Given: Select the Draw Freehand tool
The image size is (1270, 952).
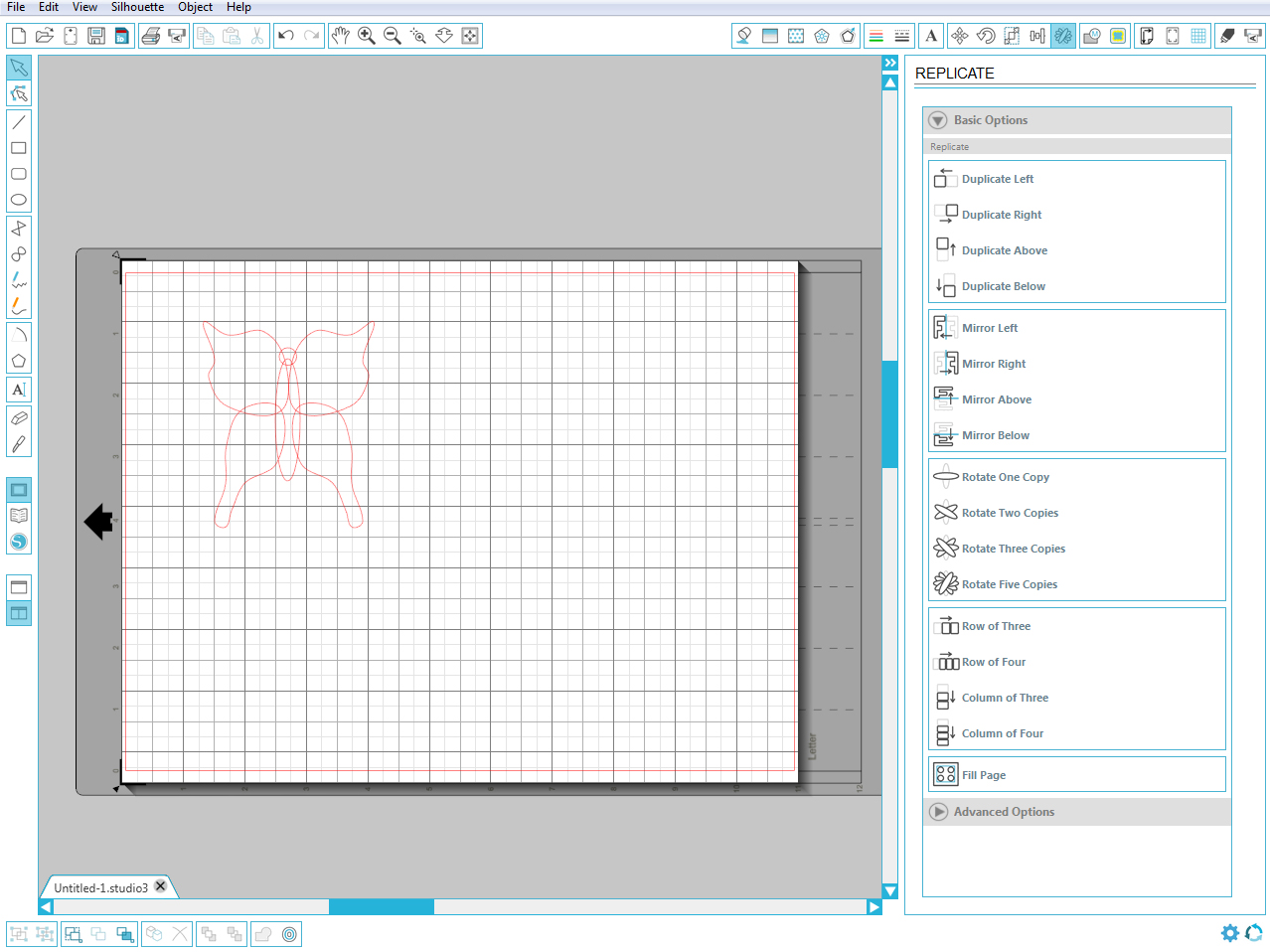Looking at the screenshot, I should [x=19, y=280].
